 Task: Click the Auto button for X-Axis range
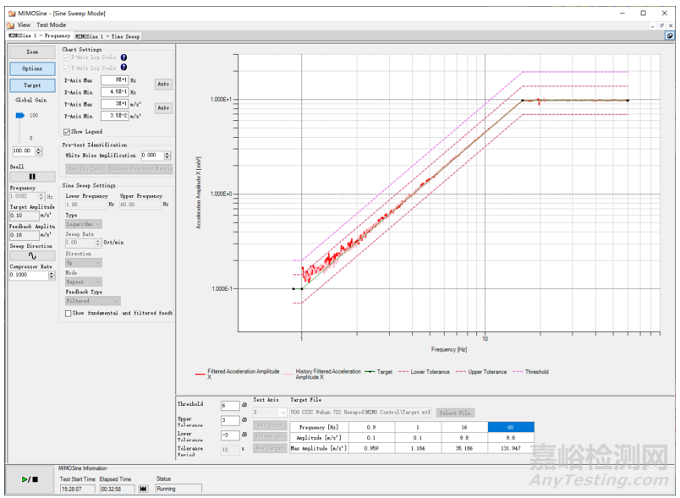[162, 84]
